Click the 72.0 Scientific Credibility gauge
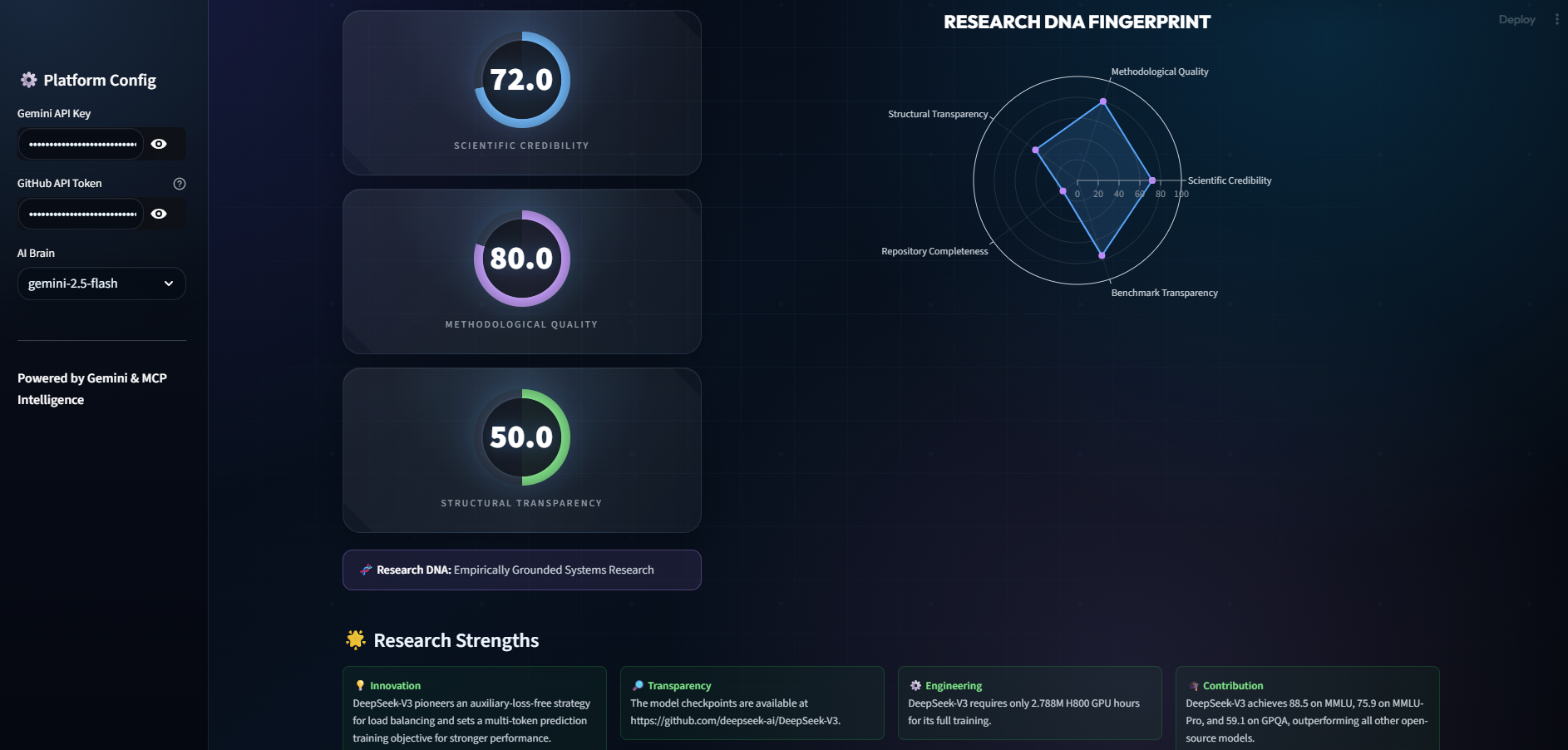The width and height of the screenshot is (1568, 750). pyautogui.click(x=522, y=80)
